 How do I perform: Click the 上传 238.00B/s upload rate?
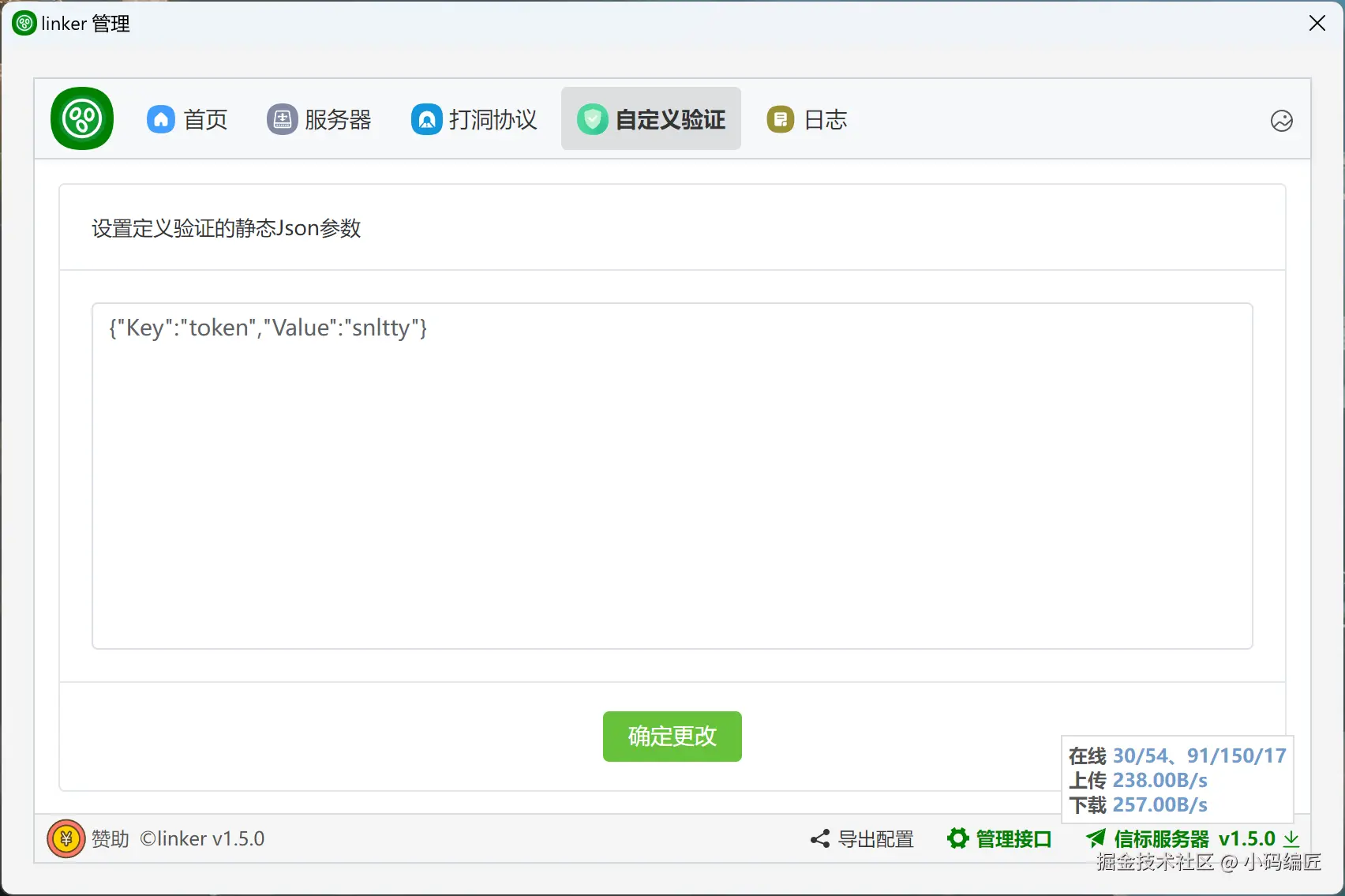point(1138,780)
